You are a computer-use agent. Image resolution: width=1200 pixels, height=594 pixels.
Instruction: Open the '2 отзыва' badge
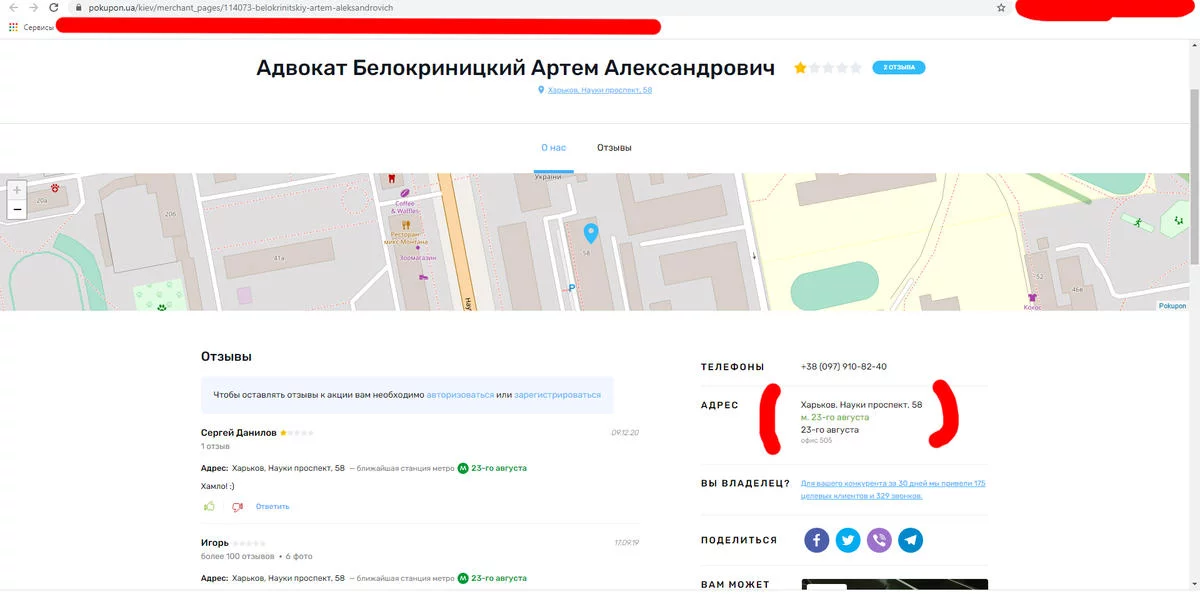[899, 68]
